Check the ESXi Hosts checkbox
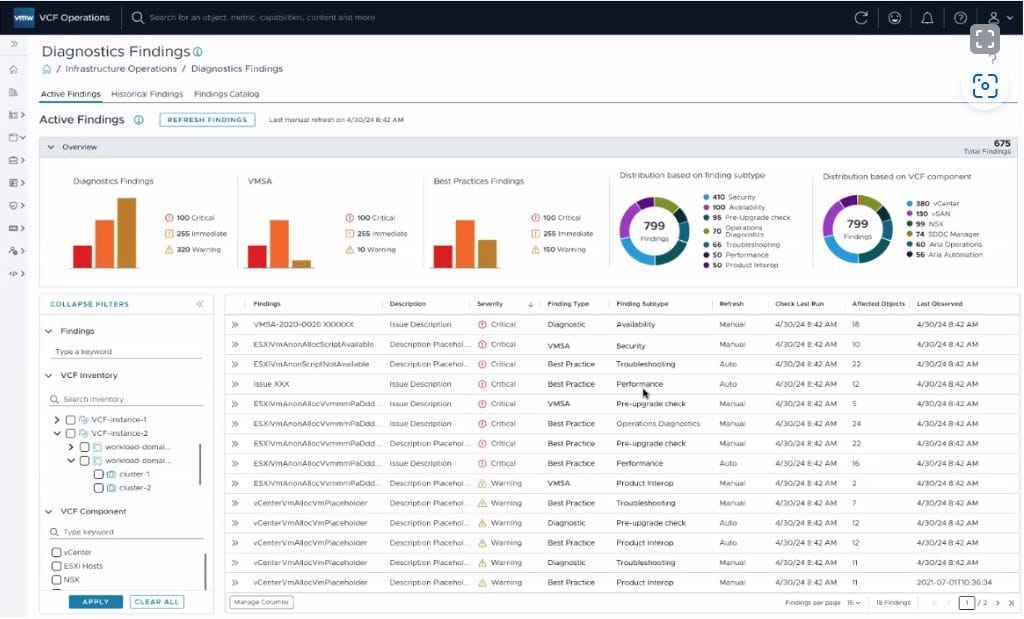The height and width of the screenshot is (619, 1024). [x=56, y=566]
